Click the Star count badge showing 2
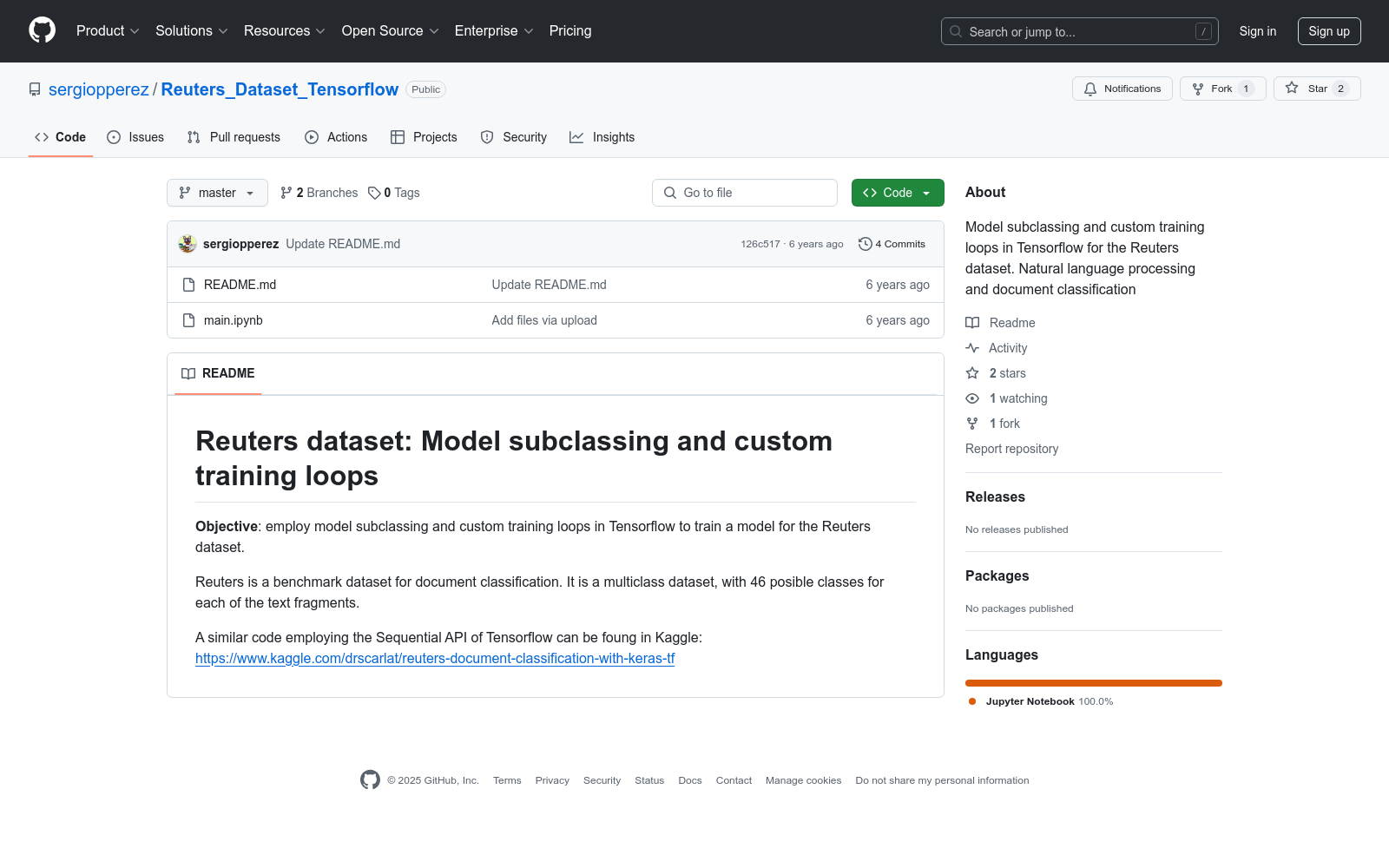The image size is (1389, 868). tap(1340, 89)
